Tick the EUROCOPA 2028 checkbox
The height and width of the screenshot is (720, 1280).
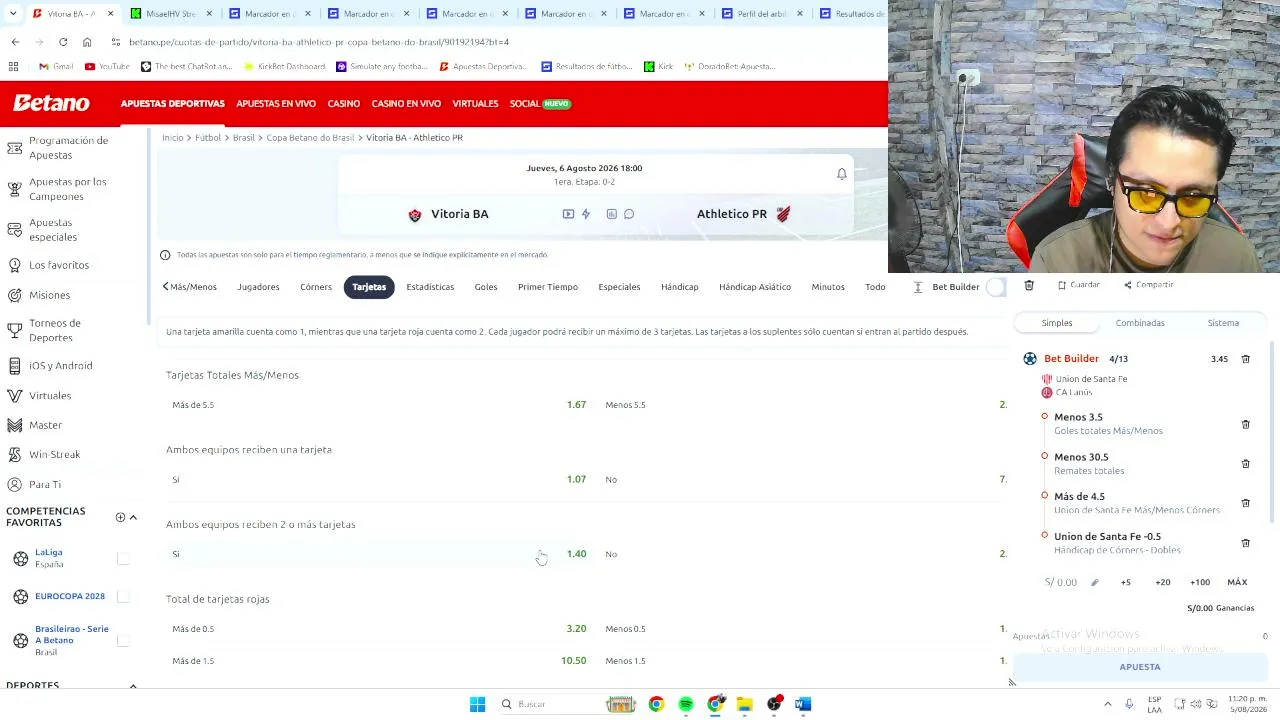pos(123,596)
